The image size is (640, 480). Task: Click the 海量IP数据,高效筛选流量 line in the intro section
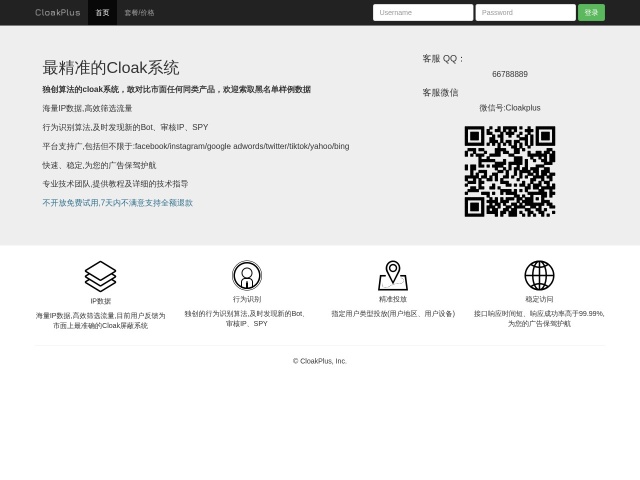tap(87, 108)
